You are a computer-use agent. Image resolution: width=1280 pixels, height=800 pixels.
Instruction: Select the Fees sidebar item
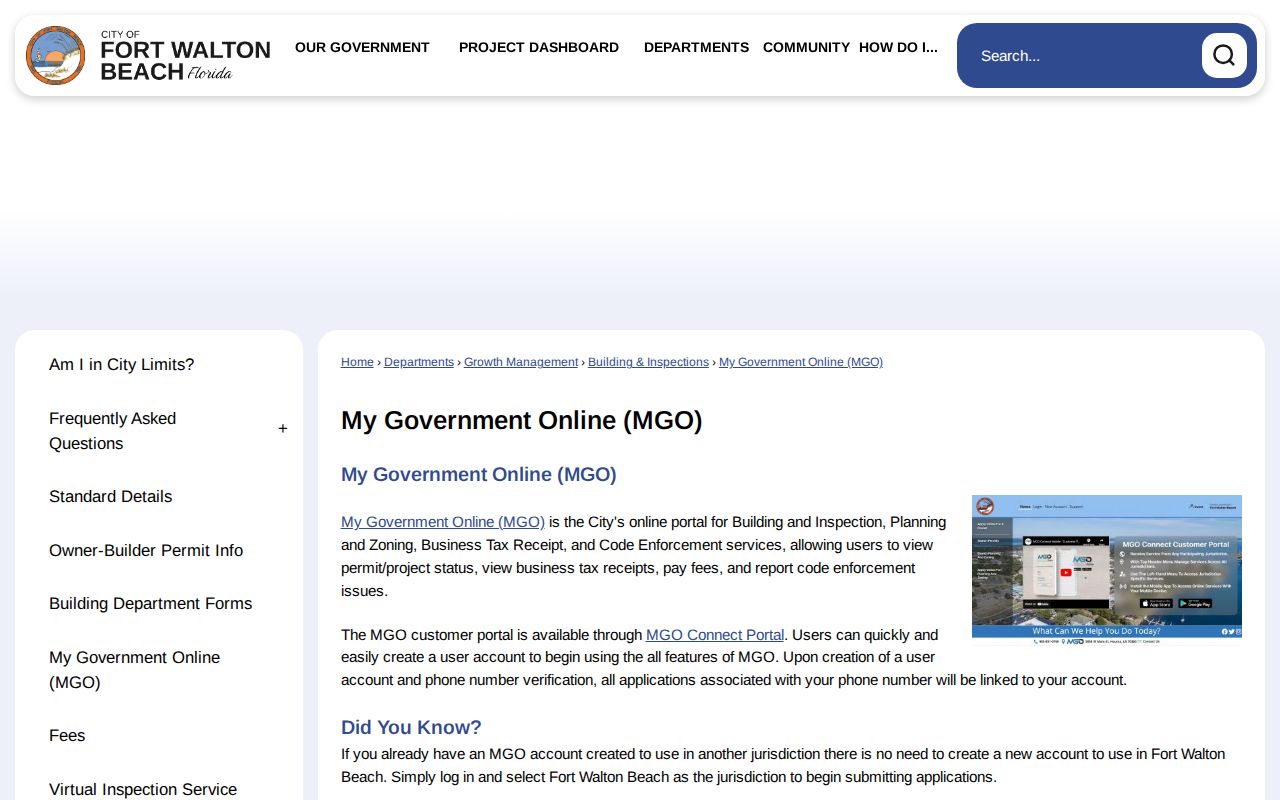point(67,736)
